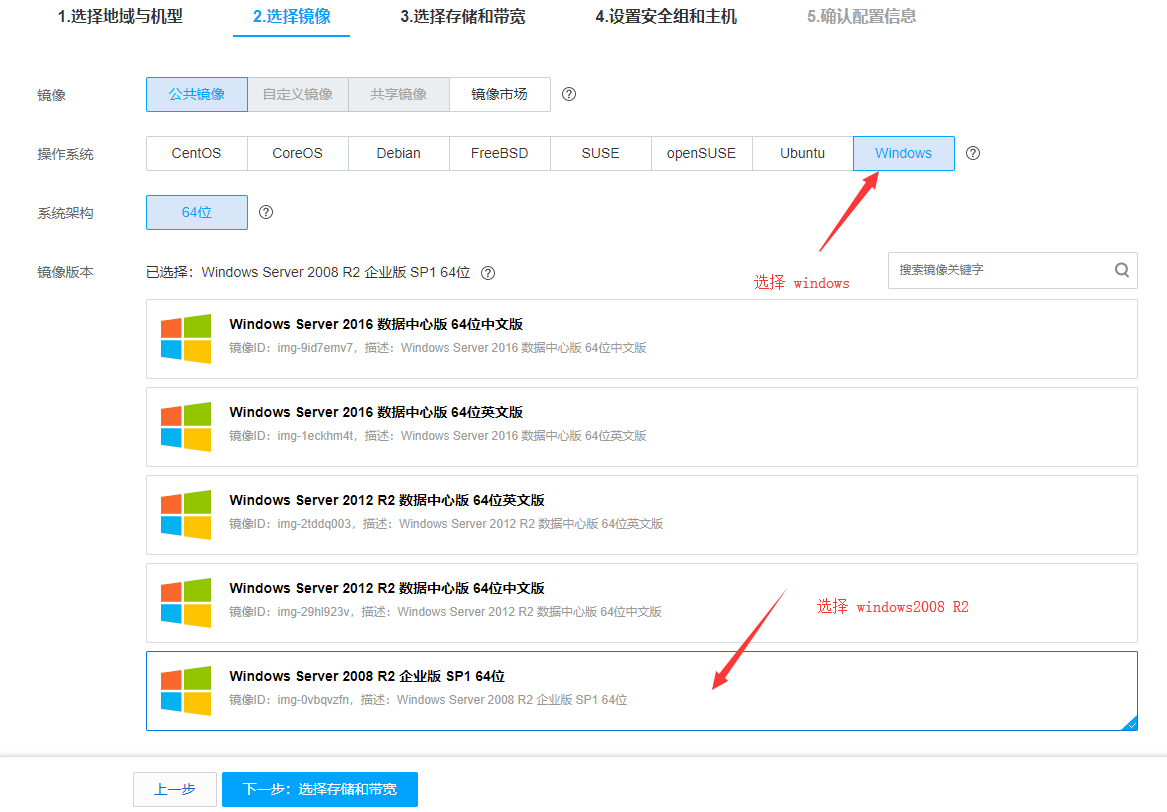The width and height of the screenshot is (1167, 812).
Task: Go to step 4.设置安全组和主机
Action: [x=666, y=16]
